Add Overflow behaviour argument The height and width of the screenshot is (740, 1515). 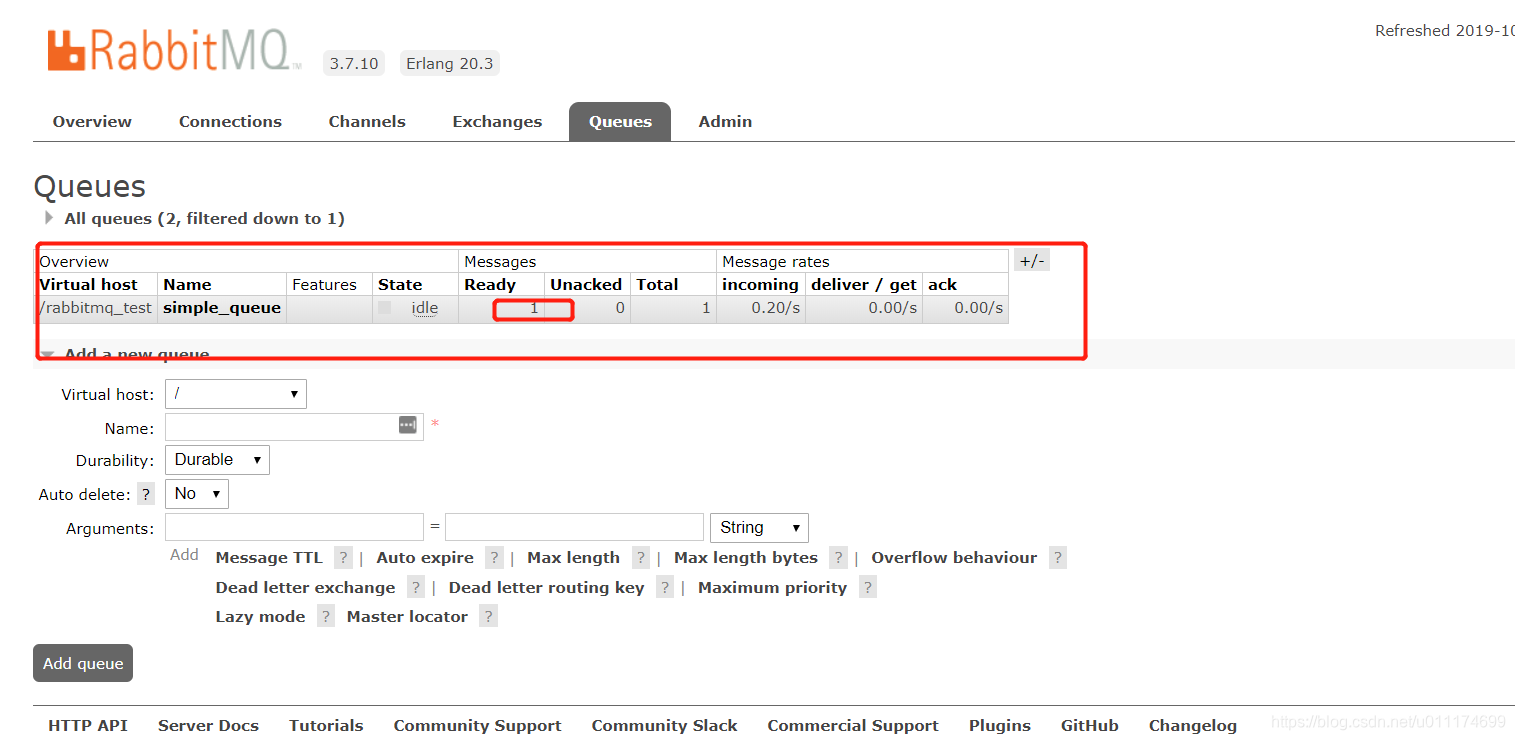click(x=954, y=558)
